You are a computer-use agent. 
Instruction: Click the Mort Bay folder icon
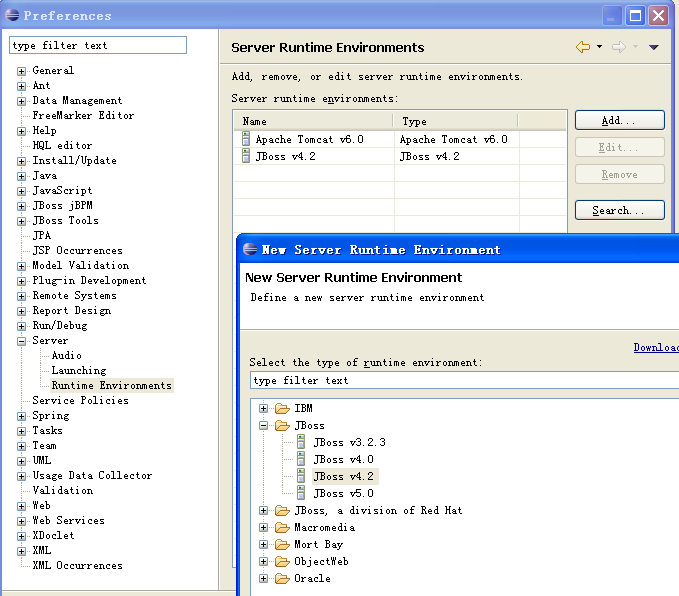(x=282, y=544)
